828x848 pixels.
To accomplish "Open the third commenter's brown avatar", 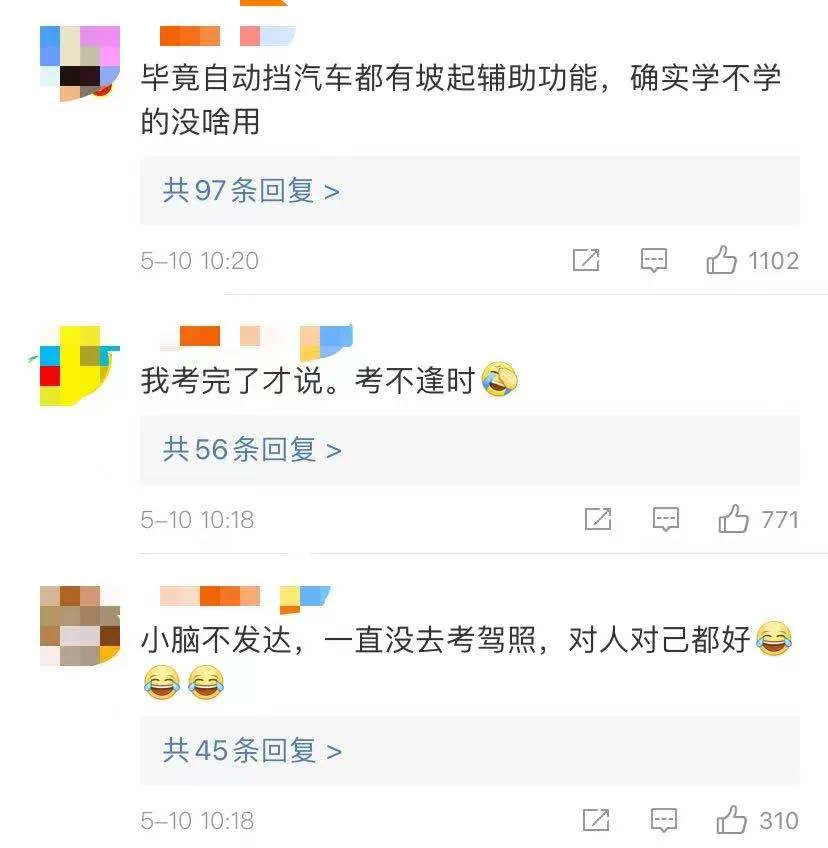I will [80, 626].
